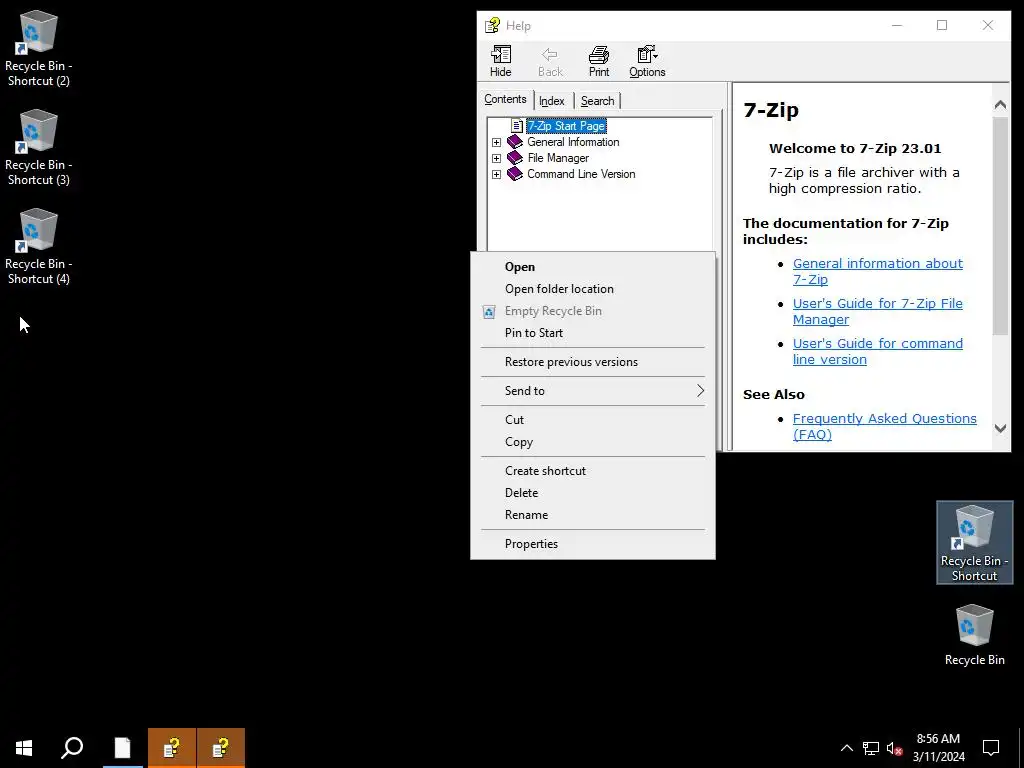1024x768 pixels.
Task: Click the network tray icon
Action: click(871, 748)
